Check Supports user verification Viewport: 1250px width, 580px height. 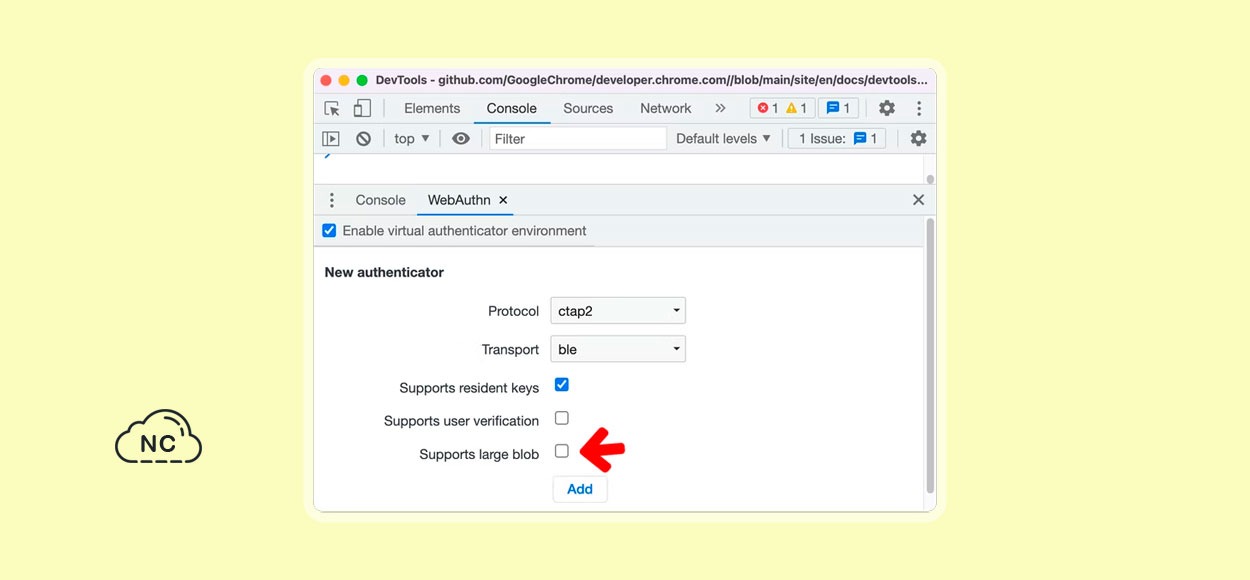[x=562, y=418]
